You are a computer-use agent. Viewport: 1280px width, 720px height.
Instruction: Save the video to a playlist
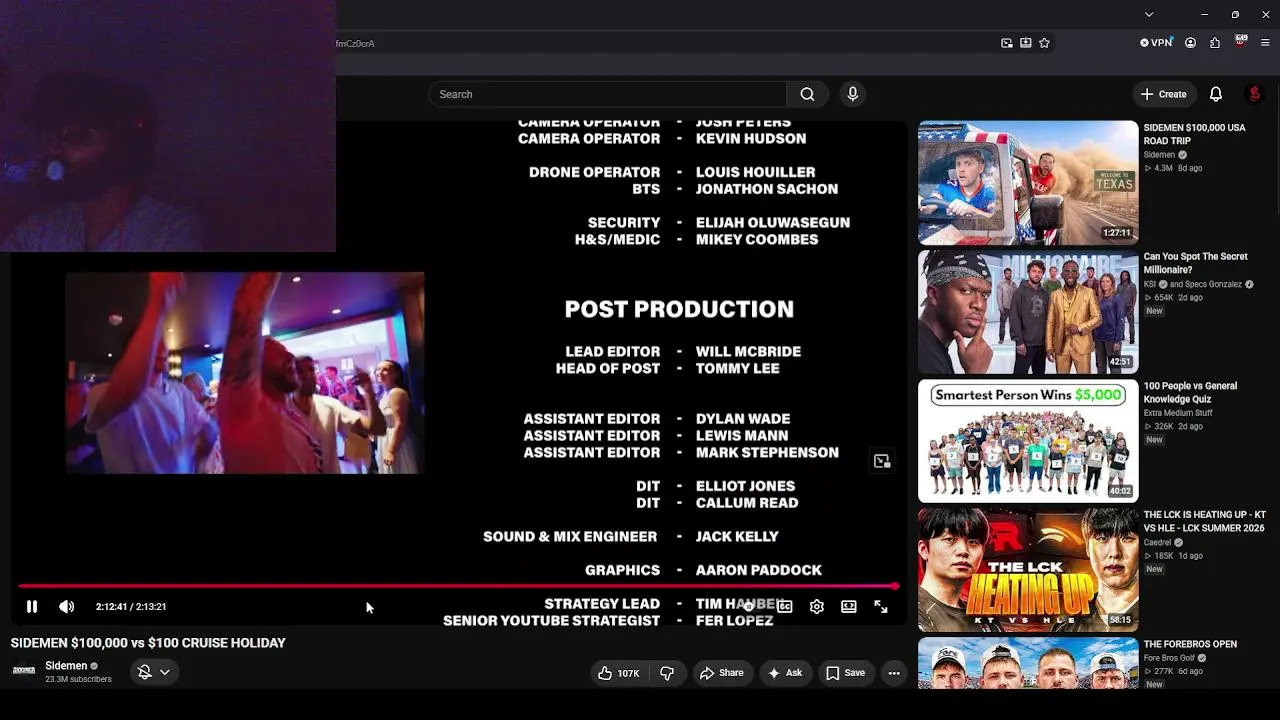845,673
